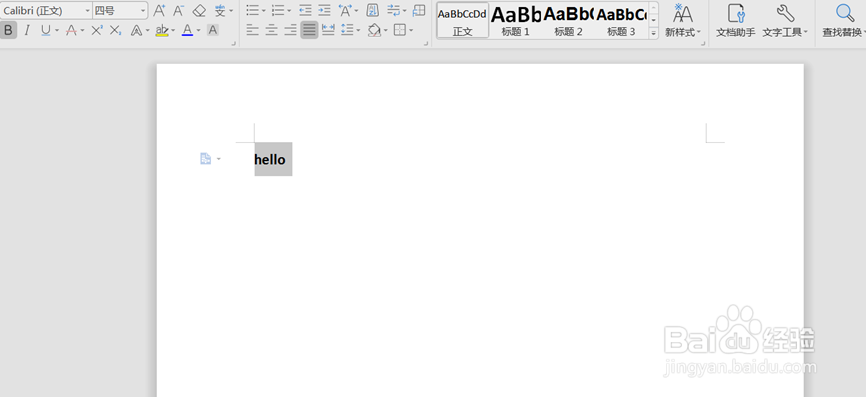The image size is (866, 397).
Task: Expand the paragraph layout dropdown beside hello
Action: click(219, 159)
